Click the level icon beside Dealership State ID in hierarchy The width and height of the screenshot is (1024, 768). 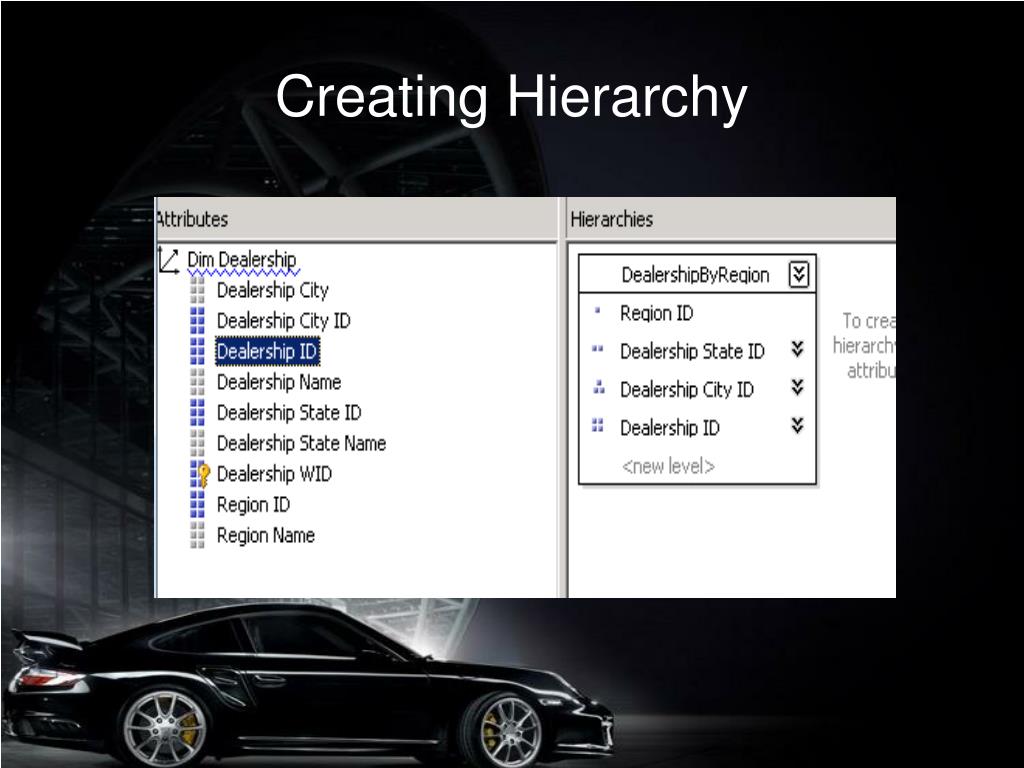click(x=598, y=349)
